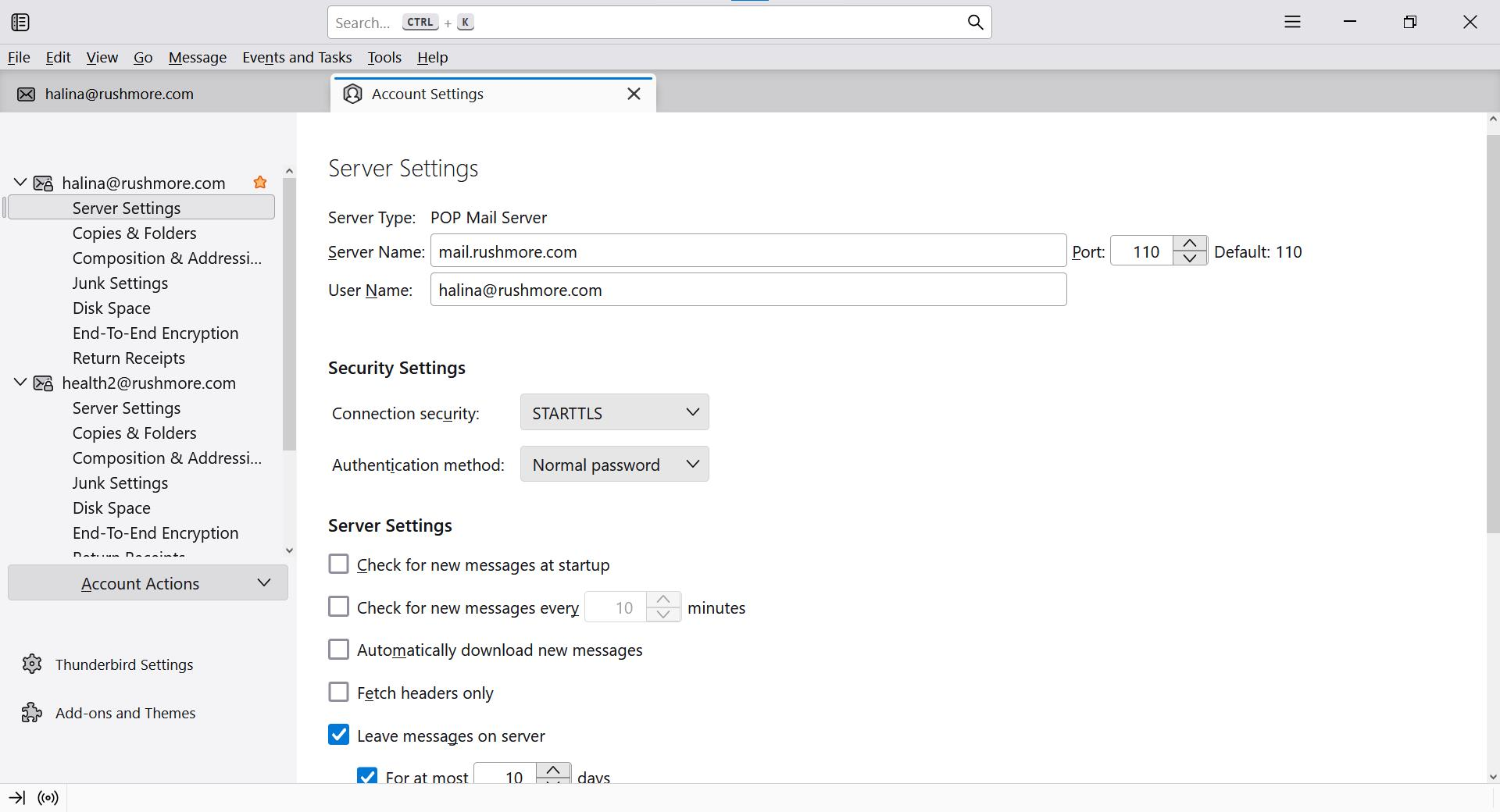
Task: Click the Thunderbird Settings gear icon
Action: (x=32, y=664)
